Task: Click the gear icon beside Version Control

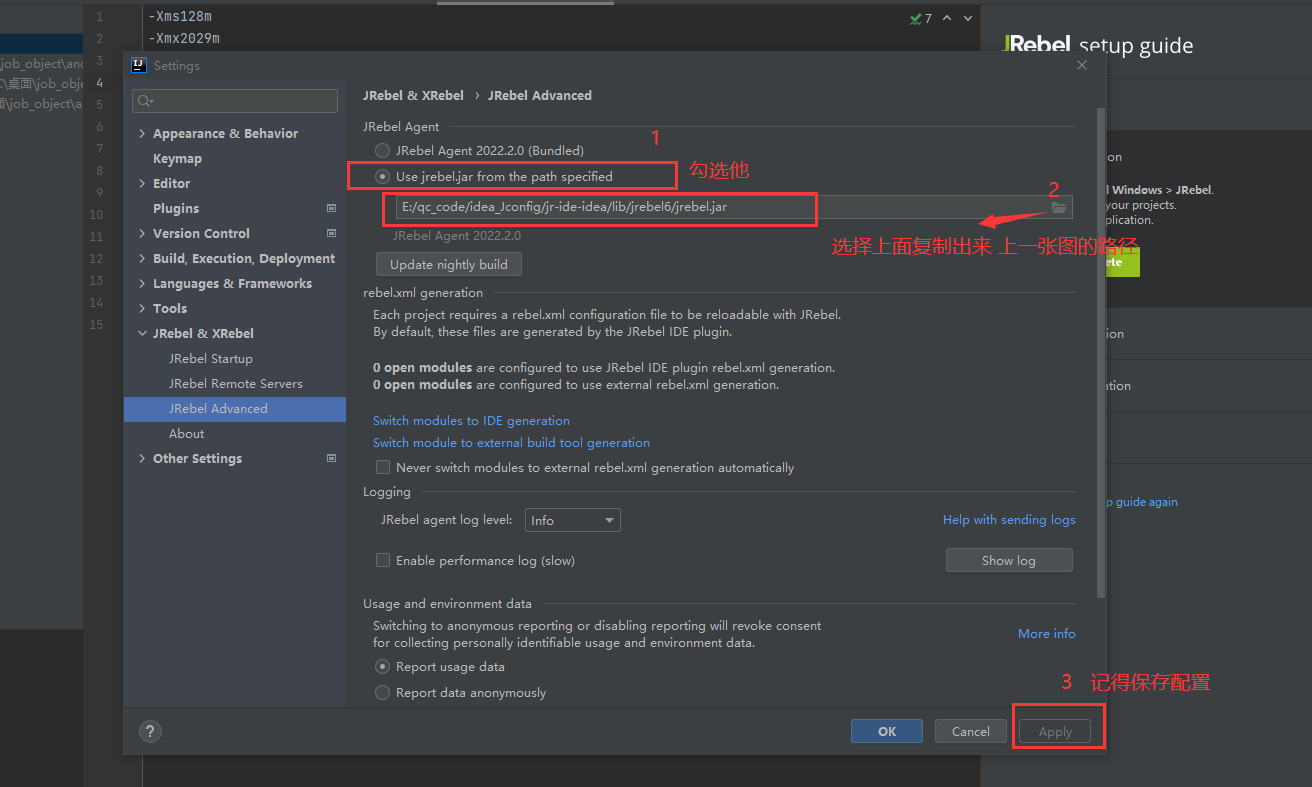Action: (x=331, y=233)
